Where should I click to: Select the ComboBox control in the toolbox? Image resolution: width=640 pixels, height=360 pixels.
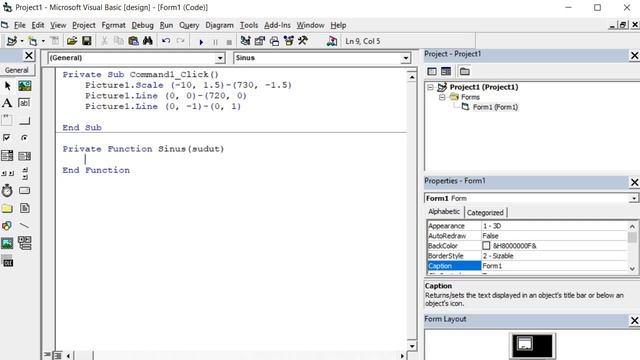point(7,156)
